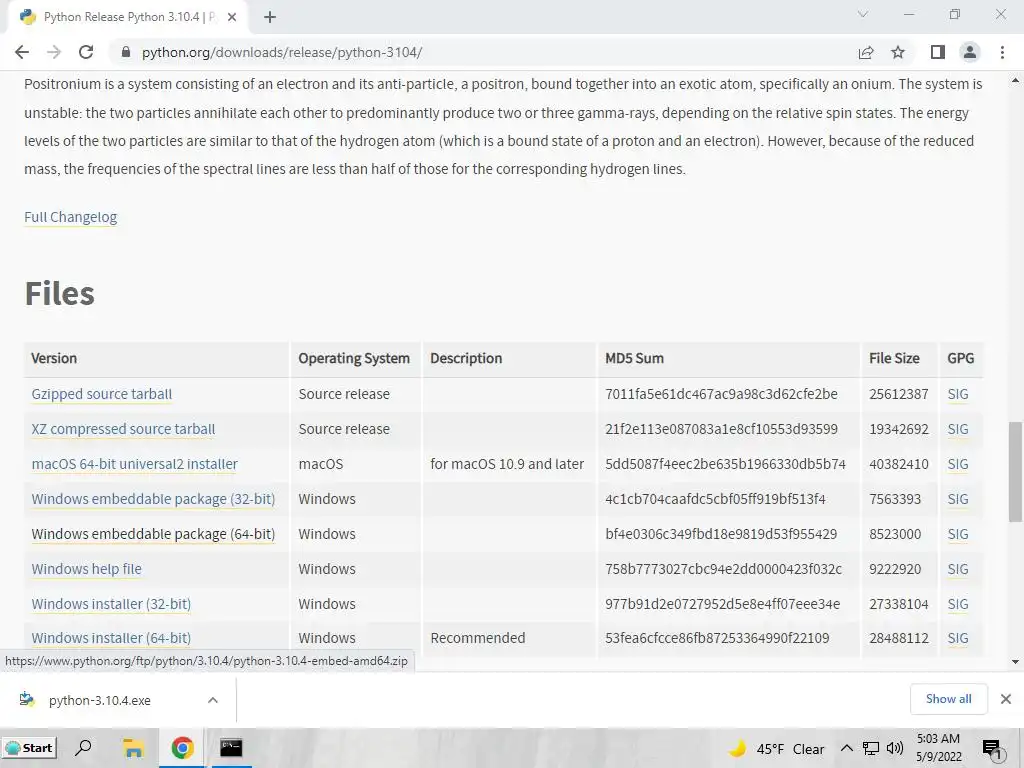
Task: Share this page via share icon
Action: pos(866,52)
